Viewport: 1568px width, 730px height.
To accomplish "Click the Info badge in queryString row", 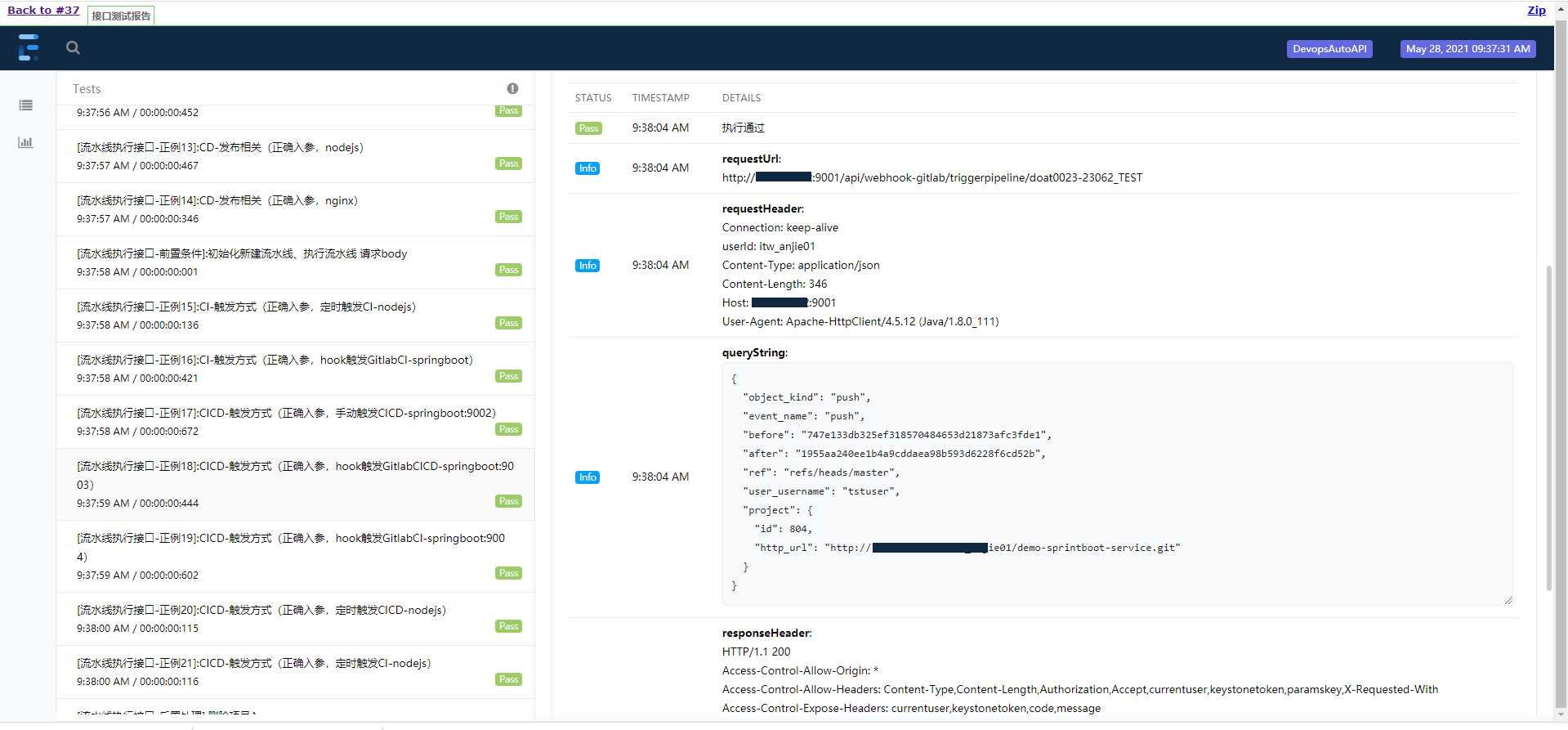I will pyautogui.click(x=587, y=477).
